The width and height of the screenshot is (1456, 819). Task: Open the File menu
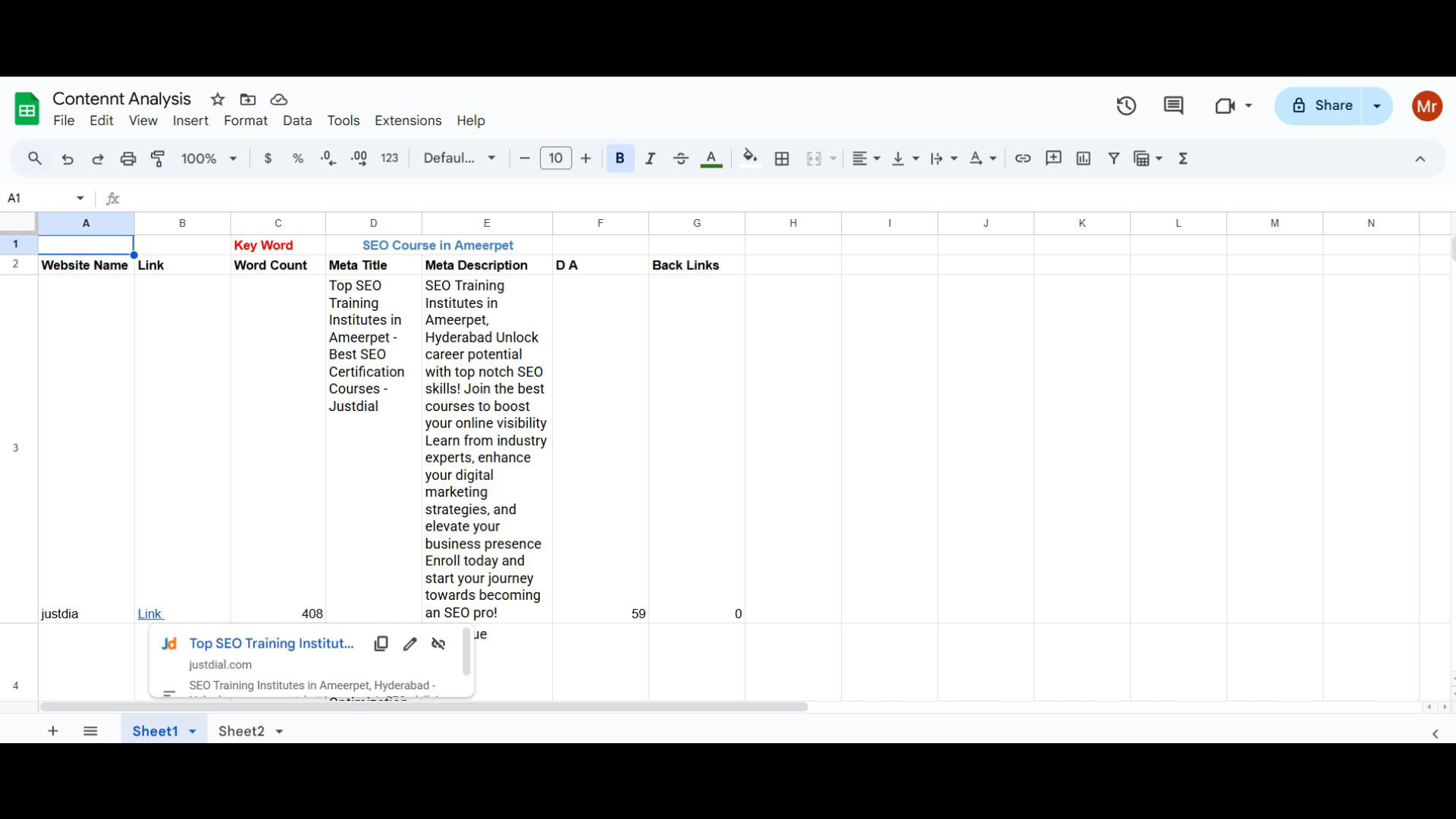coord(64,121)
